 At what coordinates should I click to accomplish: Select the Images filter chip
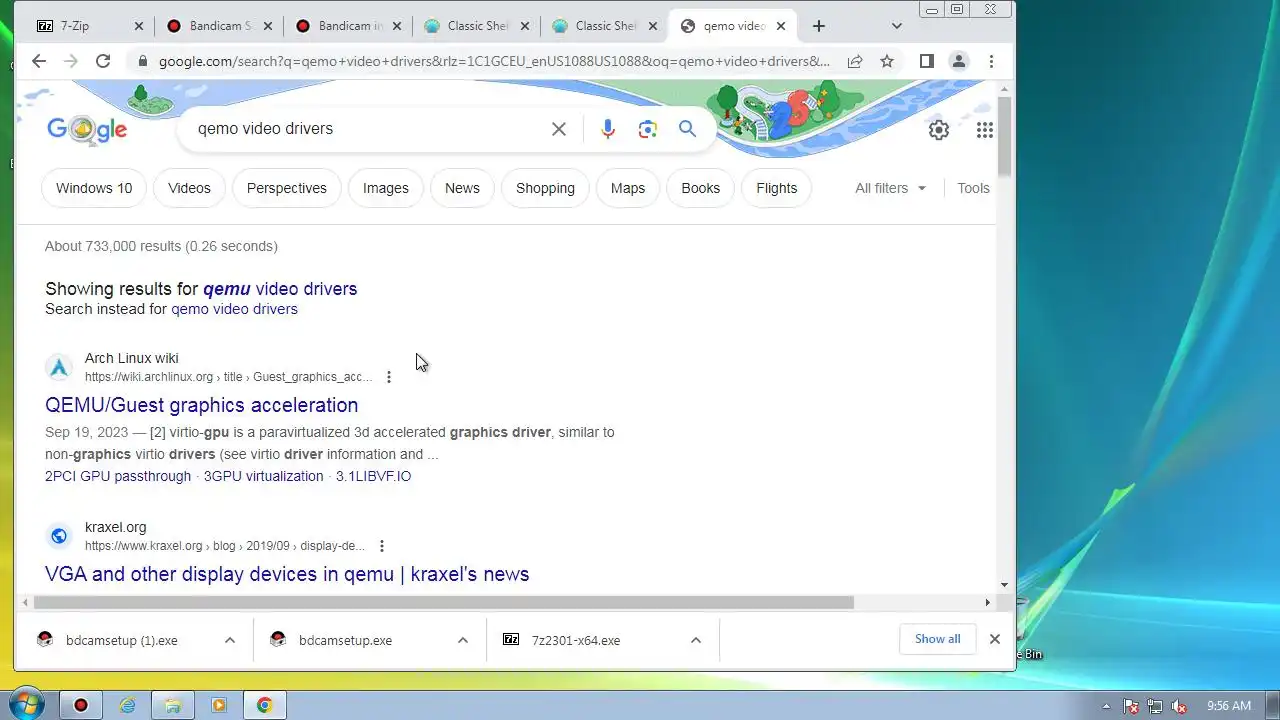(x=386, y=188)
